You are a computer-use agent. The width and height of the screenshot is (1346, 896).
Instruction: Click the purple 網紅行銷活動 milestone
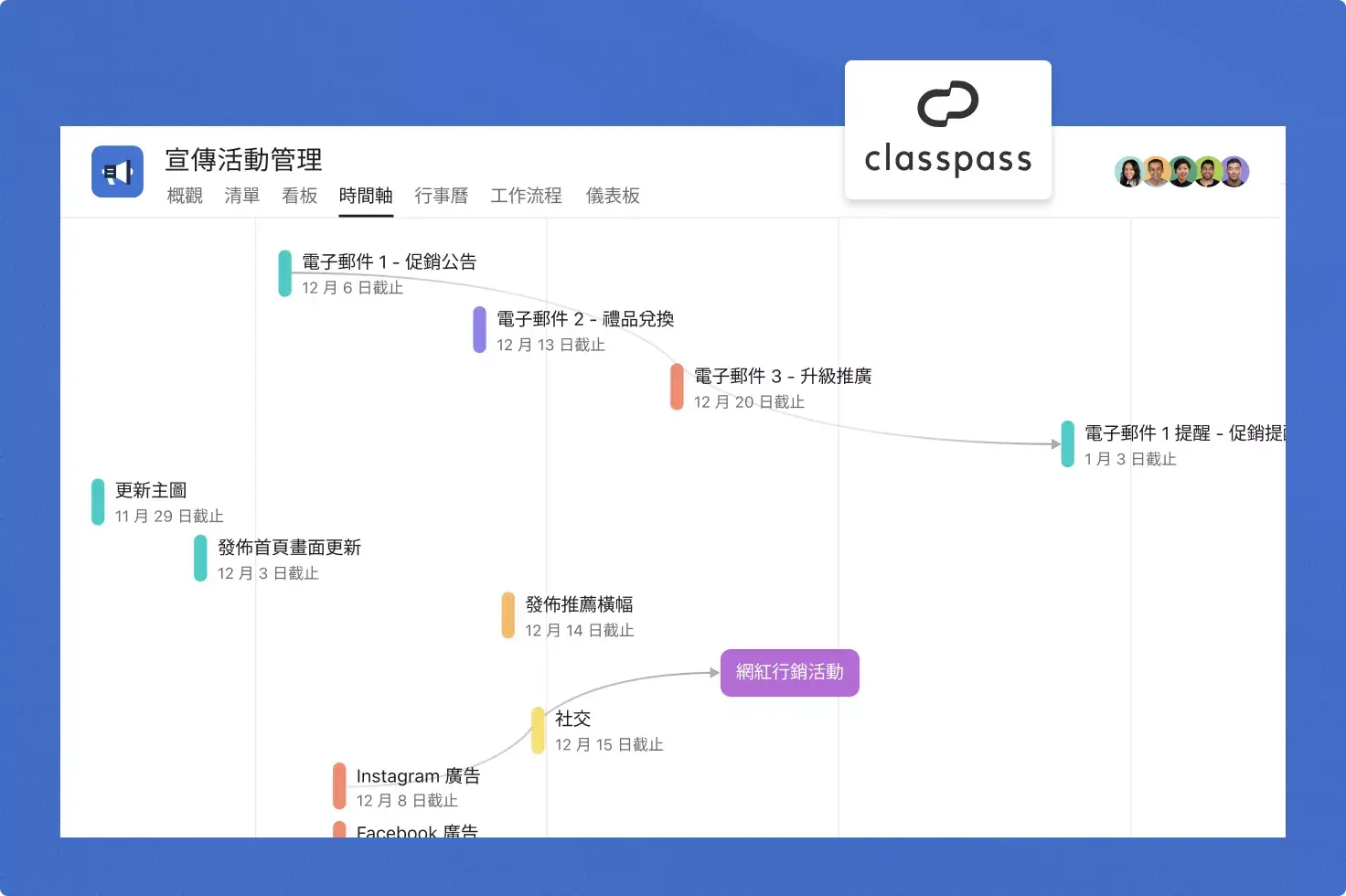[790, 673]
